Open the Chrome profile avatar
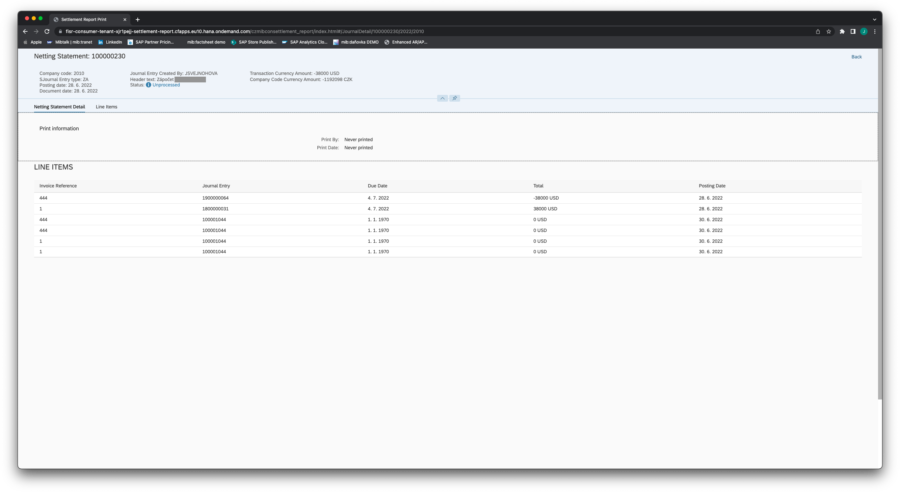Image resolution: width=900 pixels, height=492 pixels. click(x=864, y=31)
